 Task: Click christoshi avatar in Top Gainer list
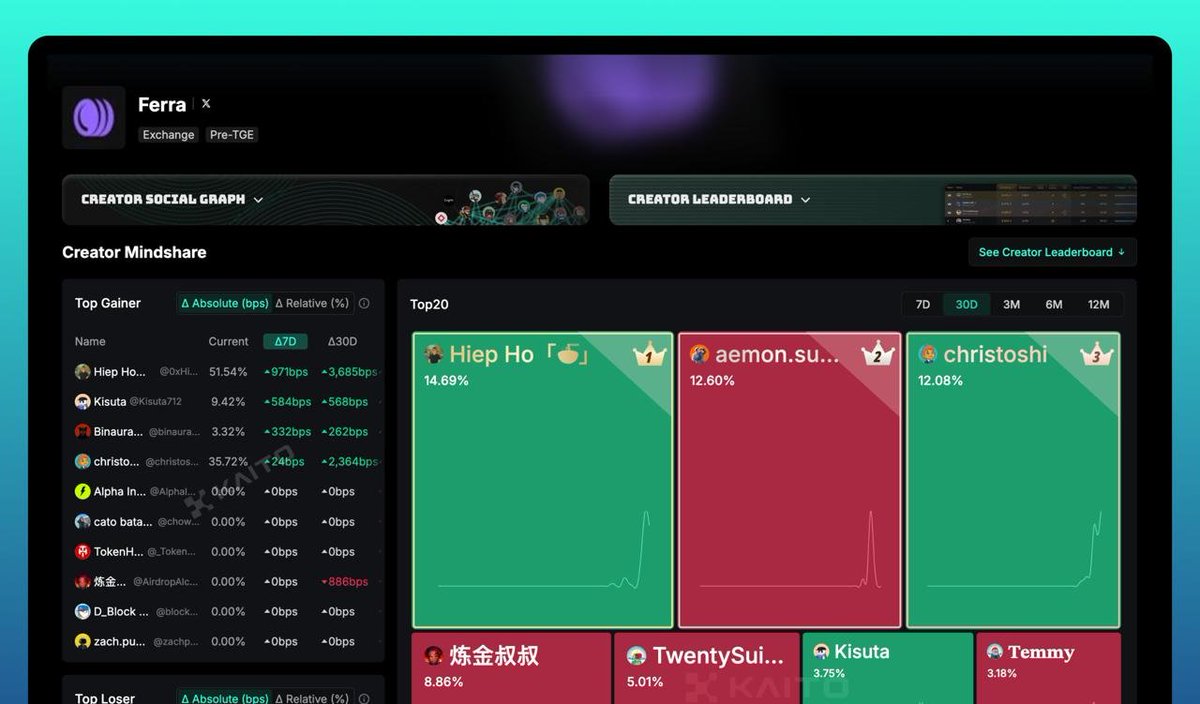(x=83, y=462)
